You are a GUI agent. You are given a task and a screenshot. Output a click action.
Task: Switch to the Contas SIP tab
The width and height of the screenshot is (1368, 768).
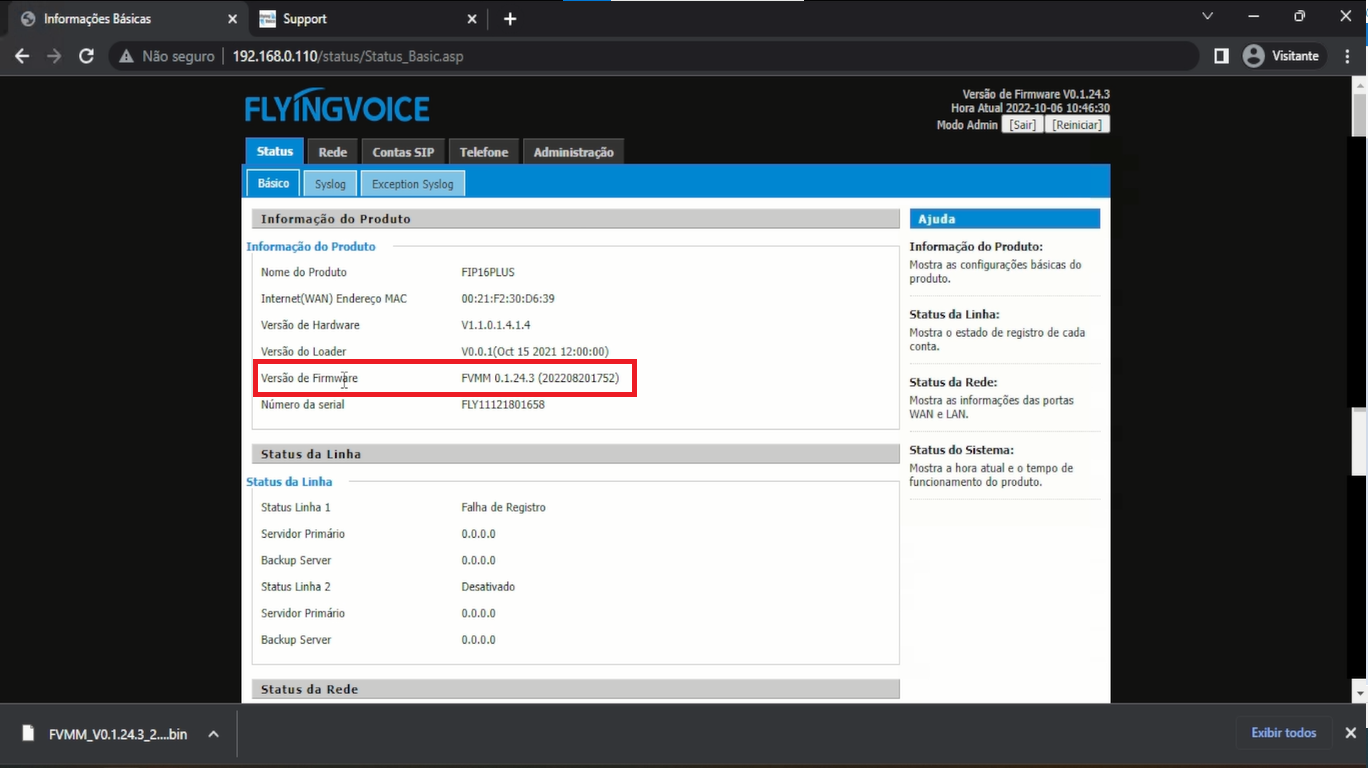click(x=403, y=152)
